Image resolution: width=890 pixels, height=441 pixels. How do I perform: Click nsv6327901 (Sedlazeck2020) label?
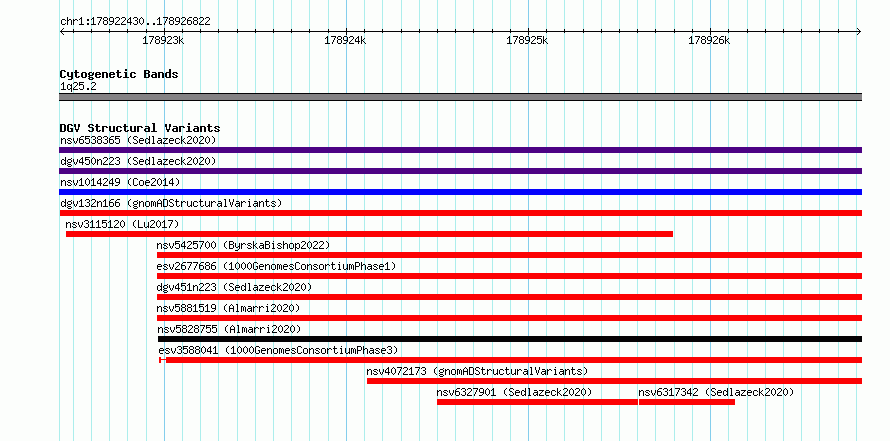point(514,392)
